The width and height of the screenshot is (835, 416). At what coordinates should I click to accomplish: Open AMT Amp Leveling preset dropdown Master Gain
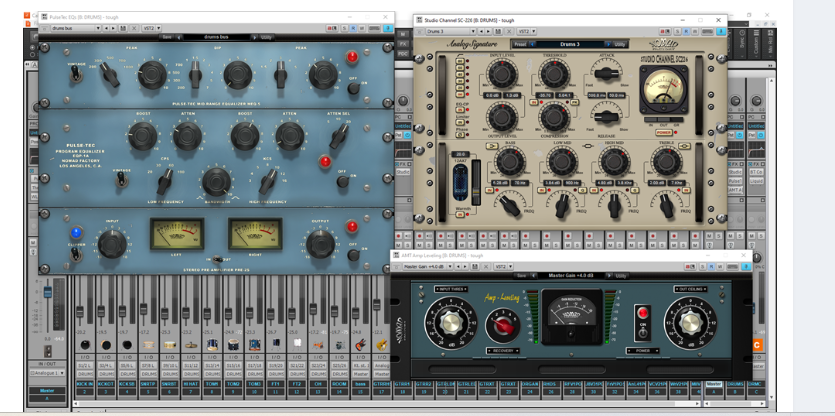428,267
